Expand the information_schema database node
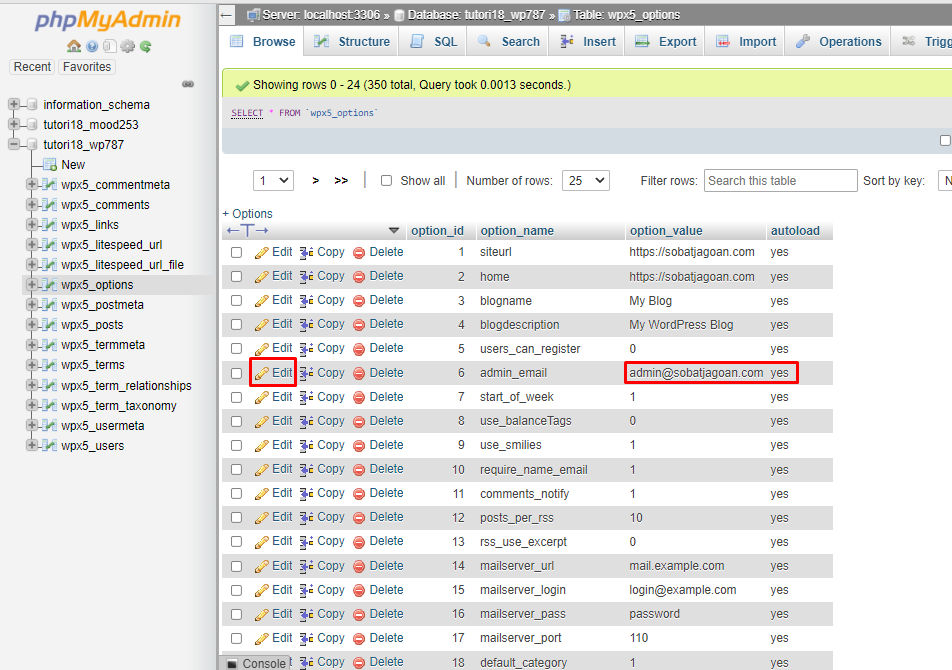This screenshot has height=670, width=952. pyautogui.click(x=13, y=104)
